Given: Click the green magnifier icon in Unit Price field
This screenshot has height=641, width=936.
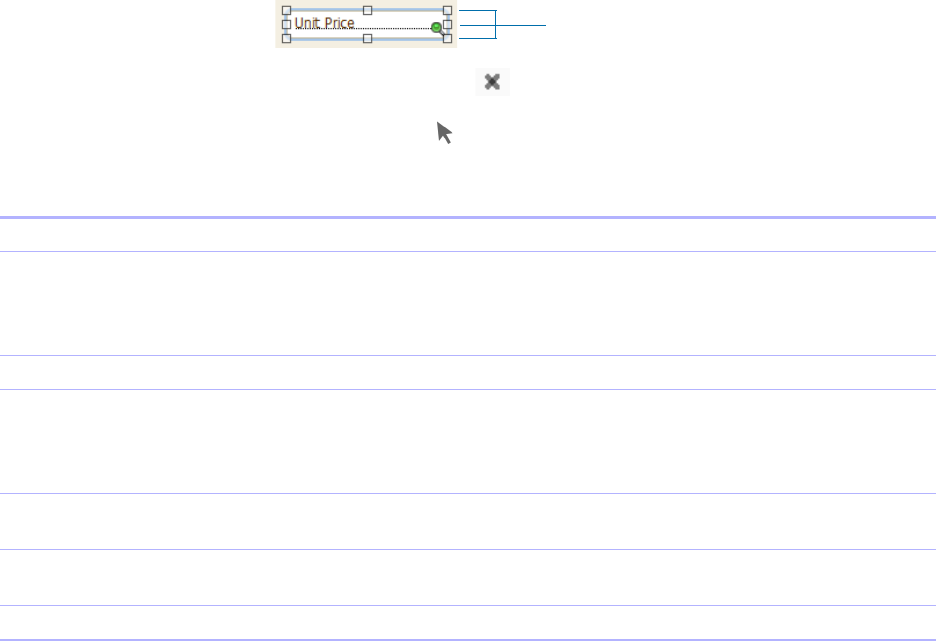Looking at the screenshot, I should pyautogui.click(x=438, y=28).
